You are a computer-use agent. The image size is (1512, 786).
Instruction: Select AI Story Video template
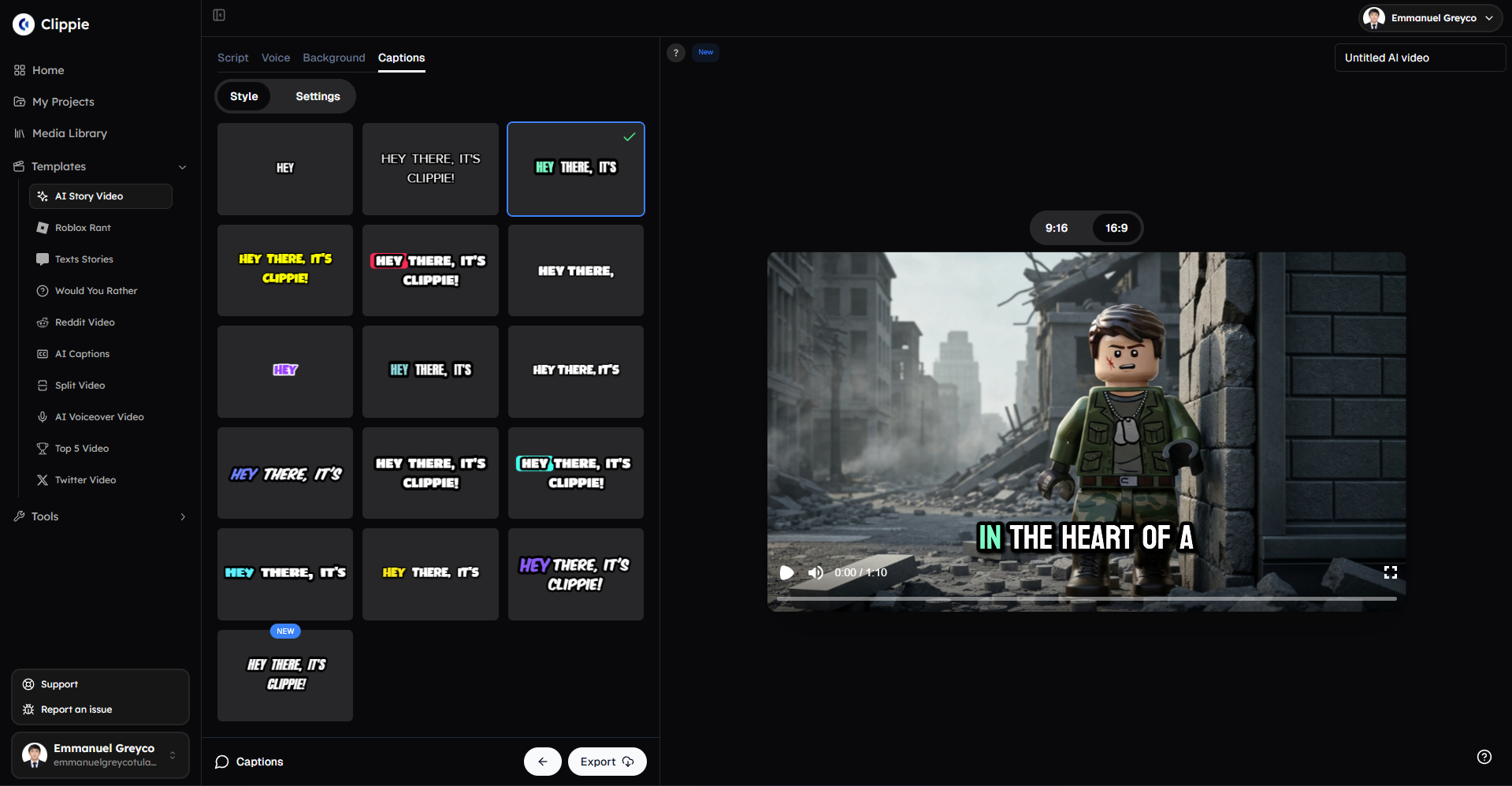click(100, 196)
